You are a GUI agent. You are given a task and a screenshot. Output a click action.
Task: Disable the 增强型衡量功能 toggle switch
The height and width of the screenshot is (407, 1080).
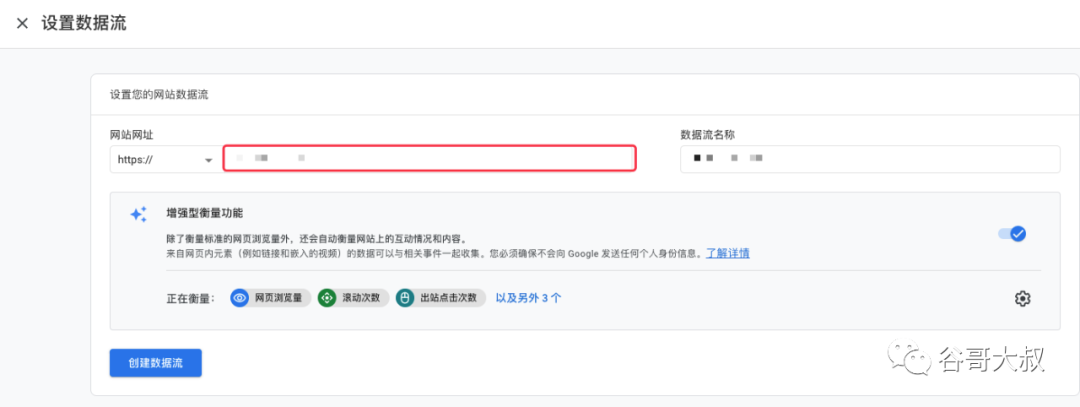point(1012,234)
